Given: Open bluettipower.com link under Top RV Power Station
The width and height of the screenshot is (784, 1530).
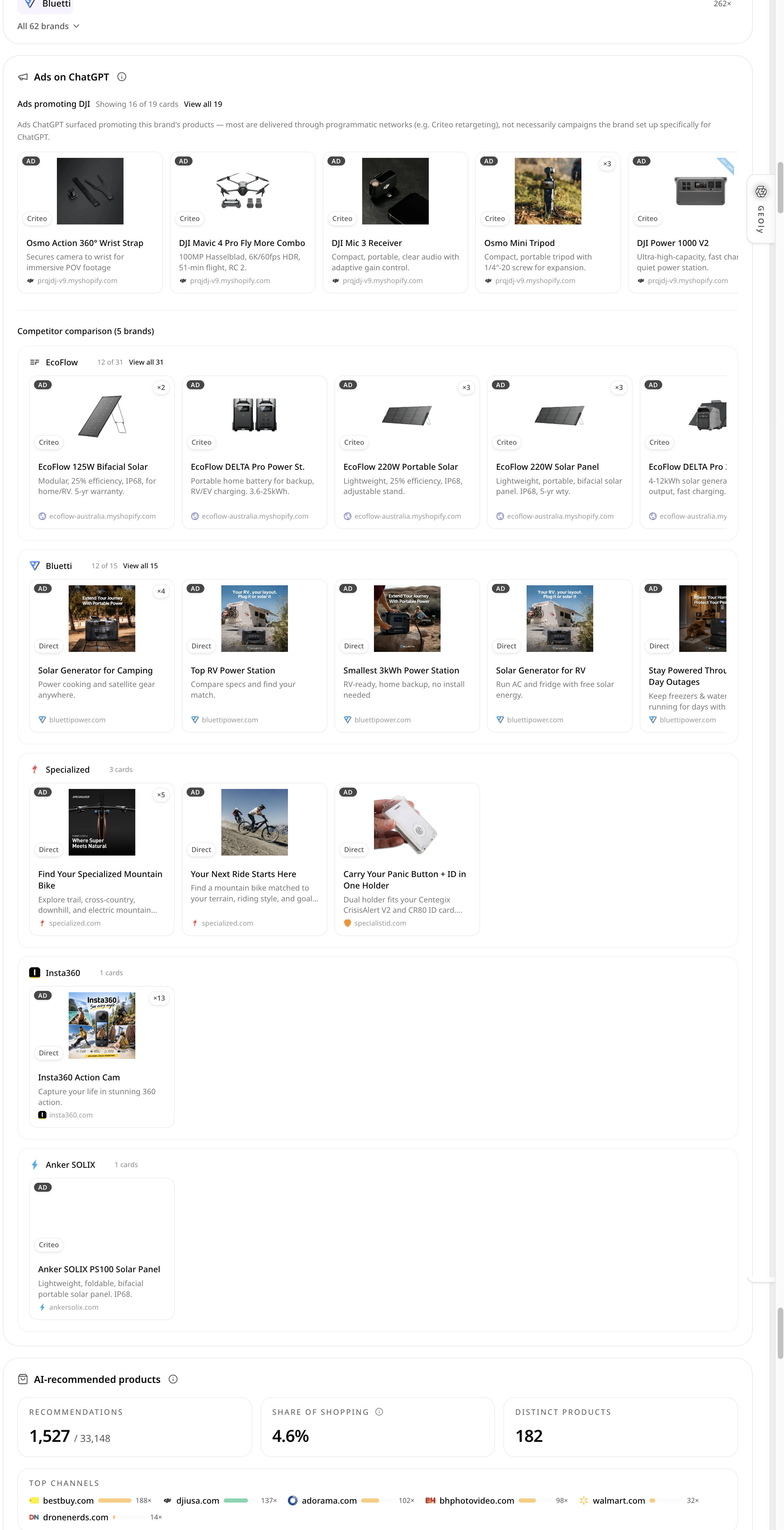Looking at the screenshot, I should (x=230, y=720).
